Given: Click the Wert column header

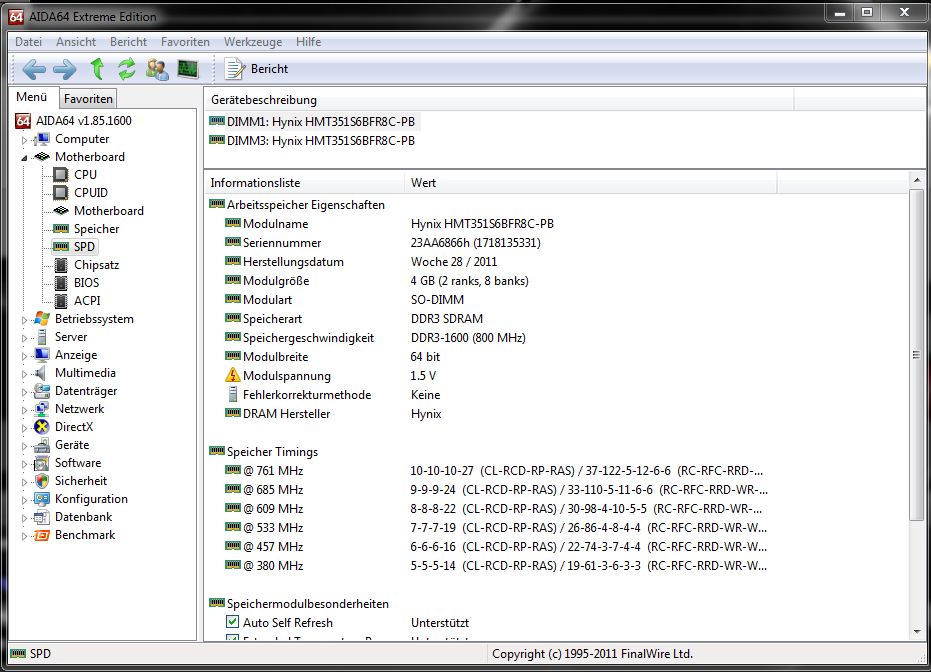Looking at the screenshot, I should click(590, 183).
